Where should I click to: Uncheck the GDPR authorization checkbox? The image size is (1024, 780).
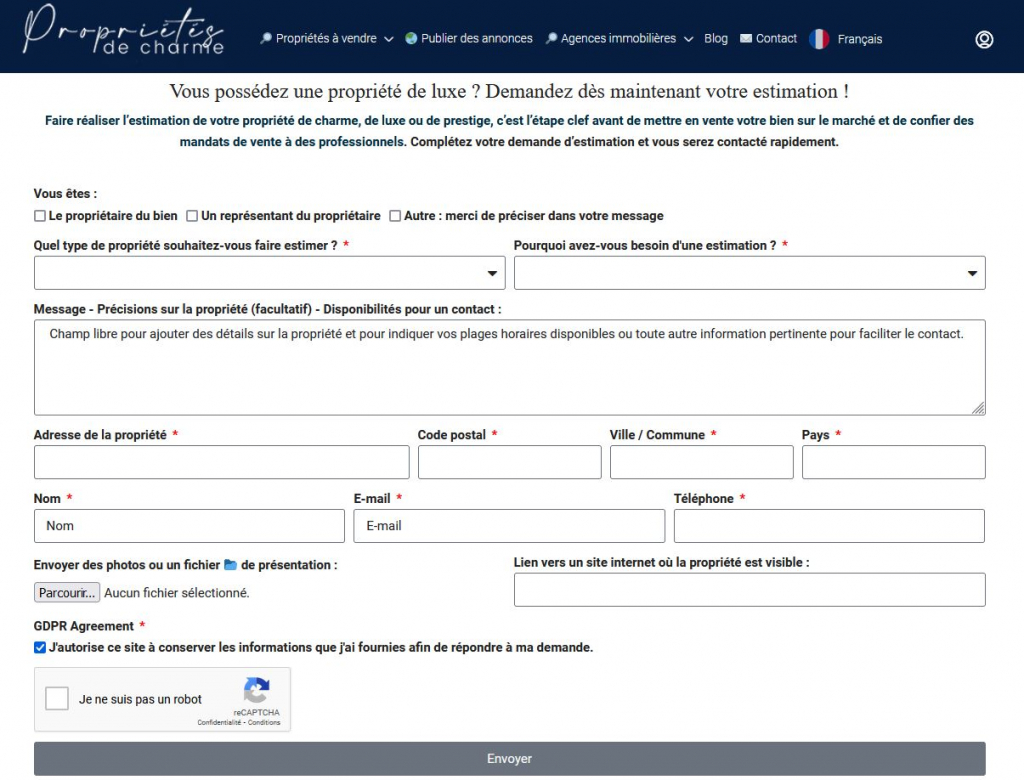tap(40, 647)
